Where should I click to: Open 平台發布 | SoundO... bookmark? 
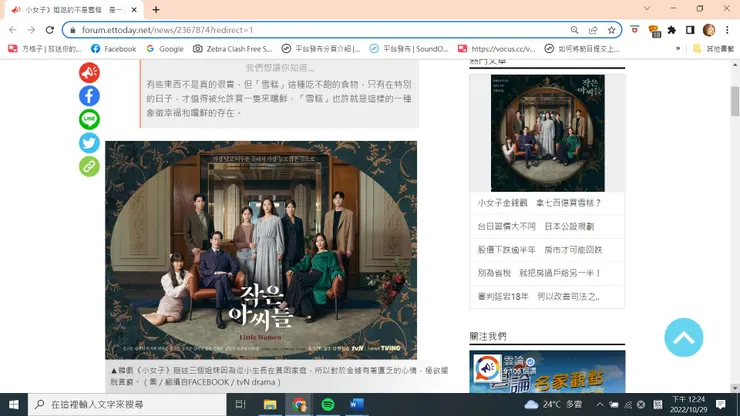point(409,49)
